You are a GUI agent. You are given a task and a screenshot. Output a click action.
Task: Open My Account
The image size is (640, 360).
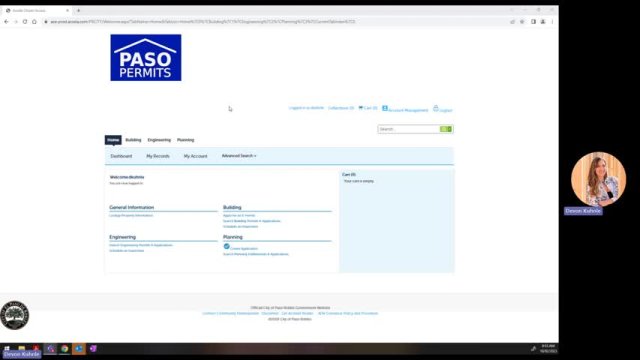coord(196,156)
